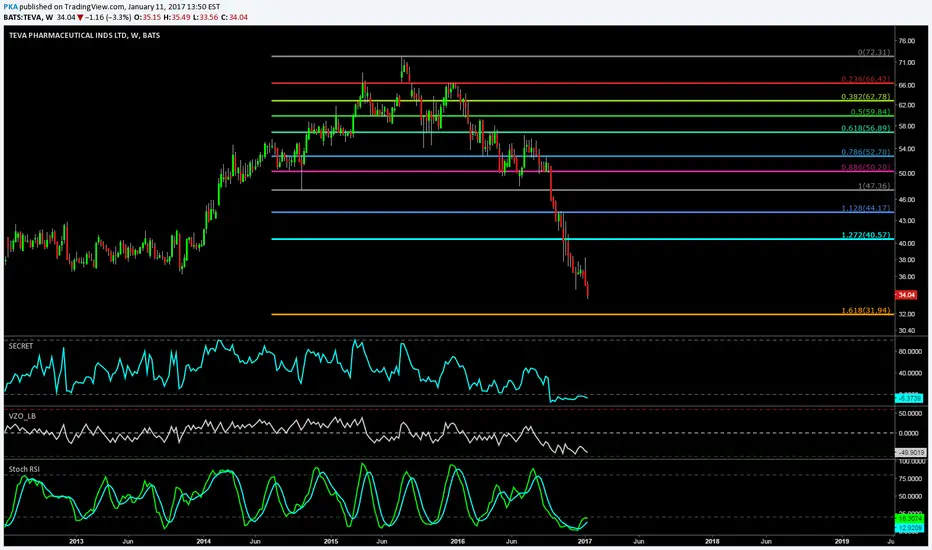932x550 pixels.
Task: Select the 1.128(44.17) Fibonacci level label
Action: [866, 208]
